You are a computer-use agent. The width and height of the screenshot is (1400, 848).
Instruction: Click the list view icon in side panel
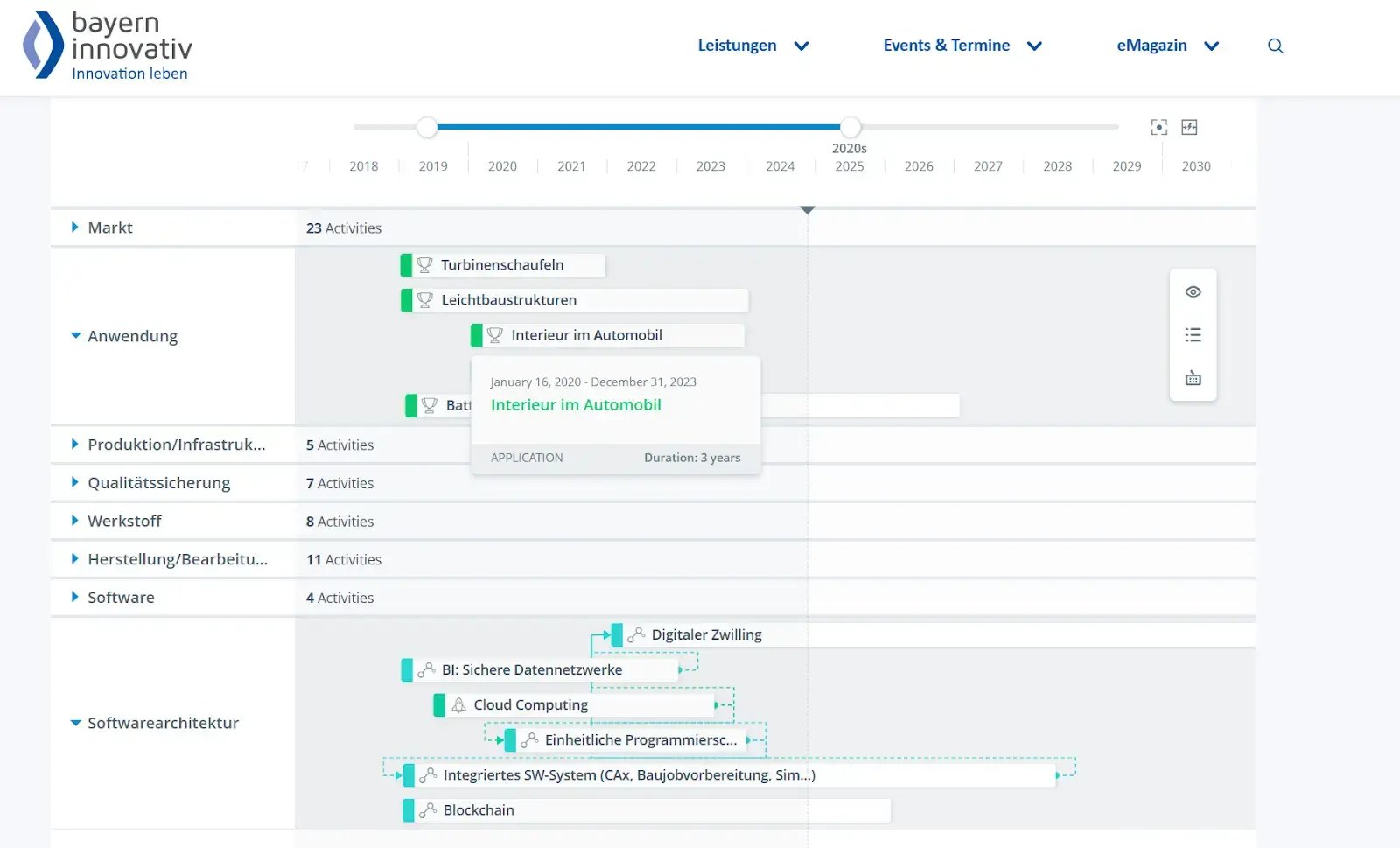click(1193, 335)
